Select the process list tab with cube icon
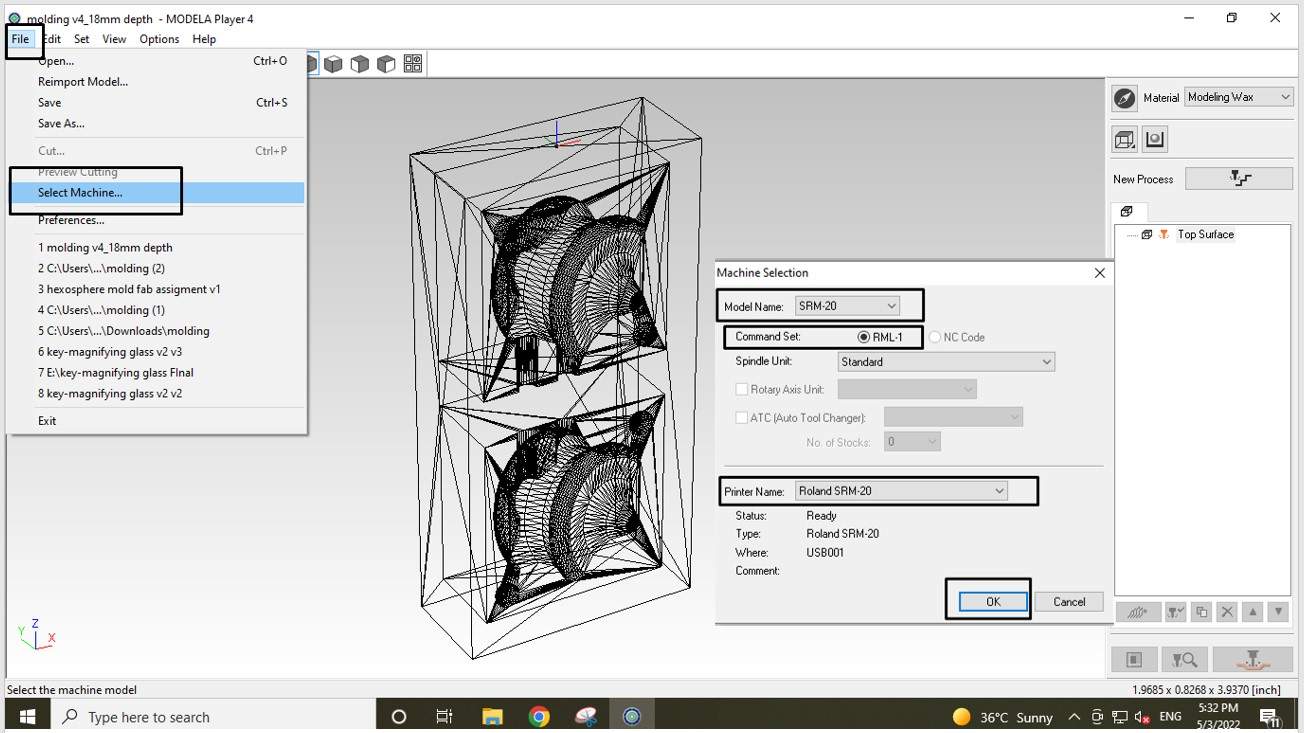This screenshot has width=1304, height=733. click(x=1127, y=212)
